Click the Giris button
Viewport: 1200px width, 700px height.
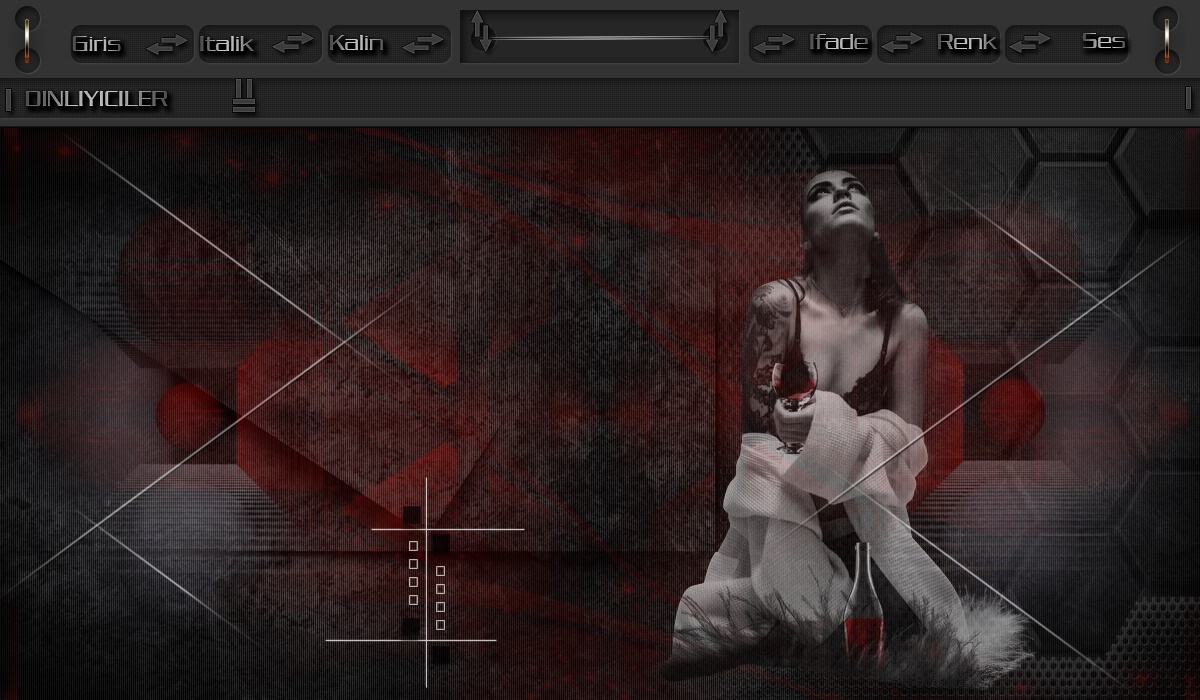pyautogui.click(x=97, y=44)
